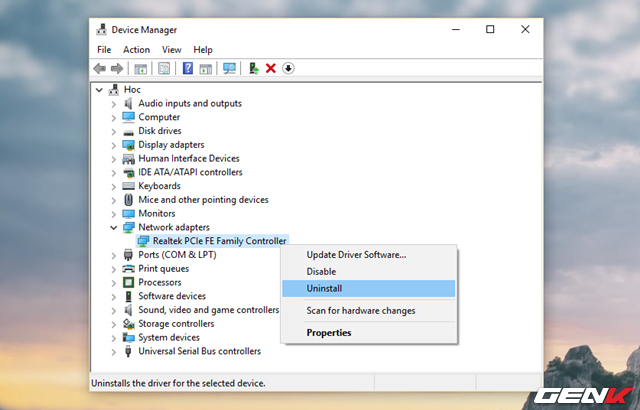640x410 pixels.
Task: Open the Help menu
Action: click(x=203, y=50)
